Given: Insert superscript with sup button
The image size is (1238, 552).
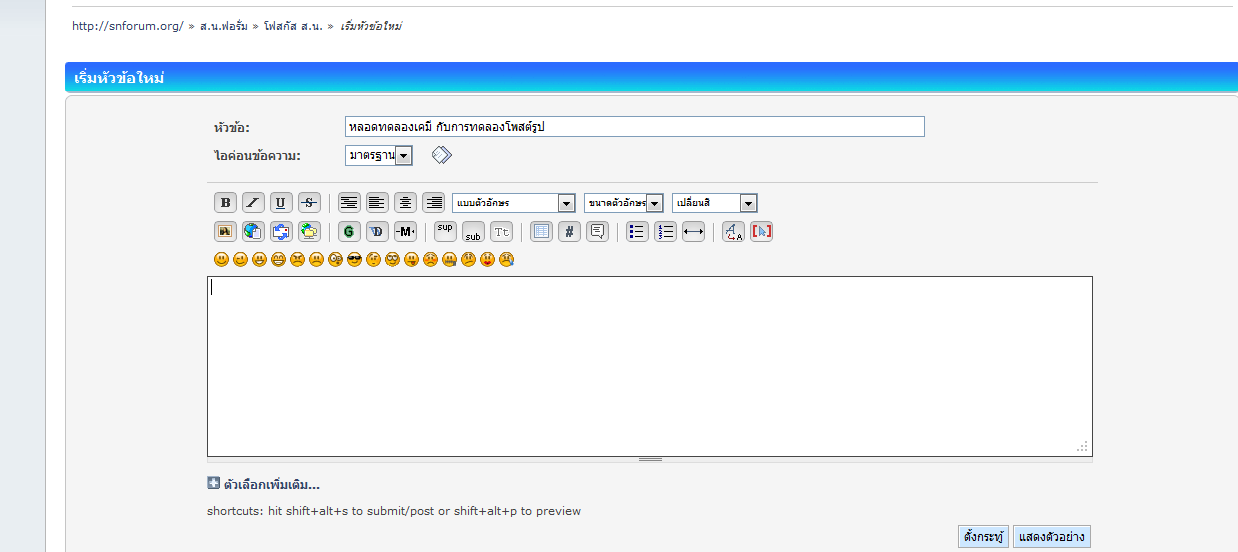Looking at the screenshot, I should click(445, 232).
